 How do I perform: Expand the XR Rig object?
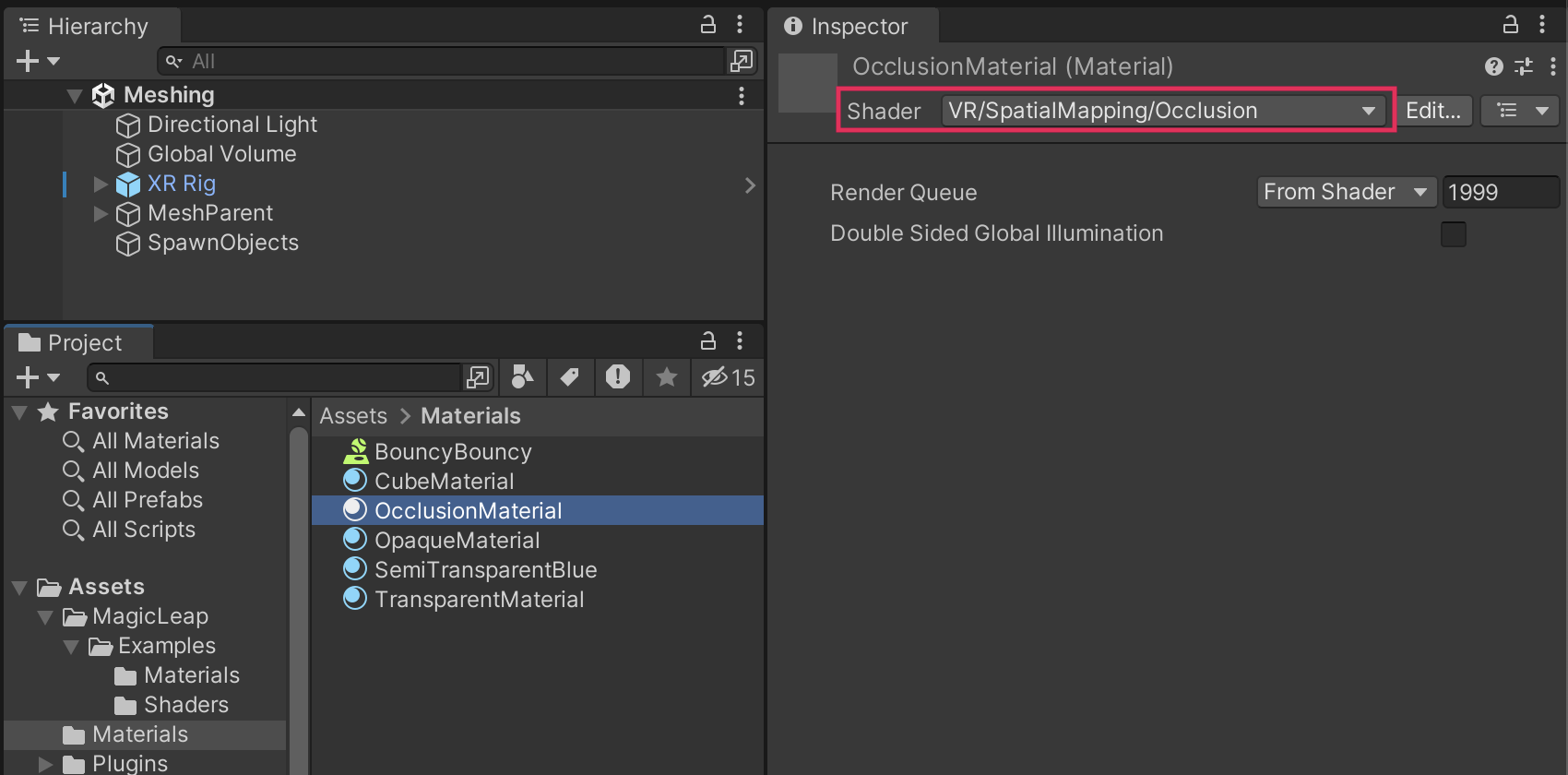click(x=101, y=184)
